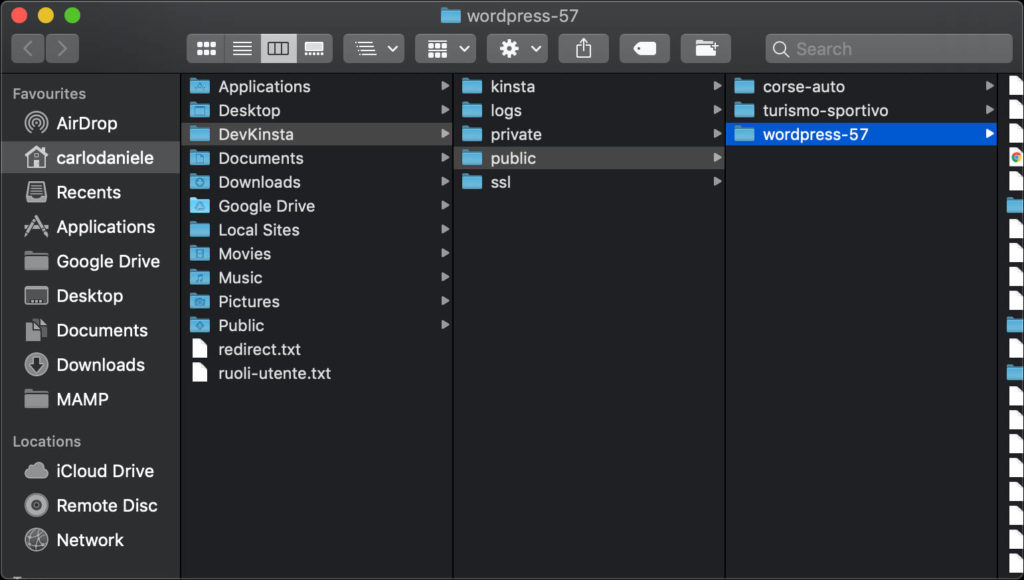Open MAMP folder in sidebar
This screenshot has height=580, width=1024.
(90, 399)
